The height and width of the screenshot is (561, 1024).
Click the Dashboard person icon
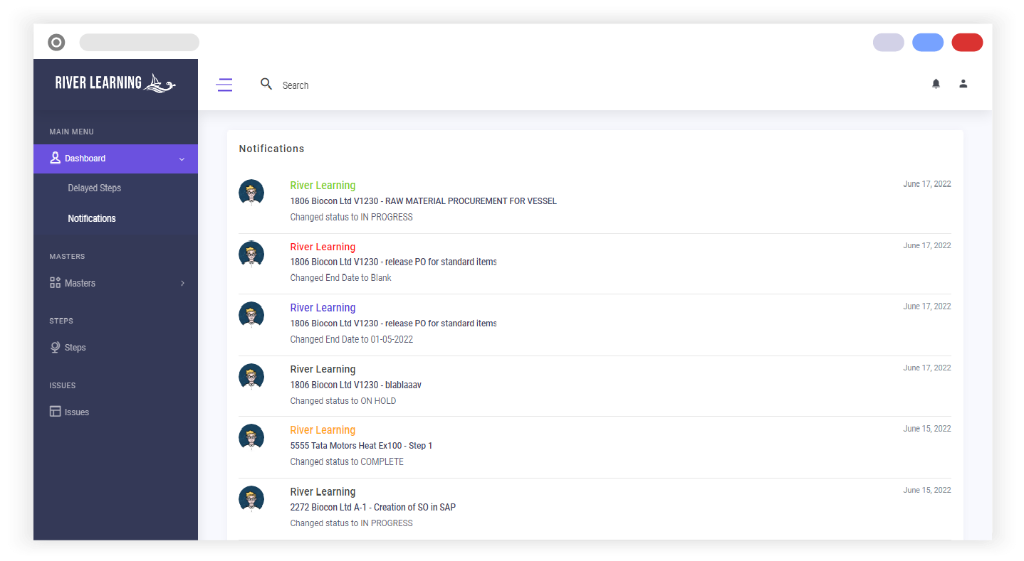pos(55,158)
